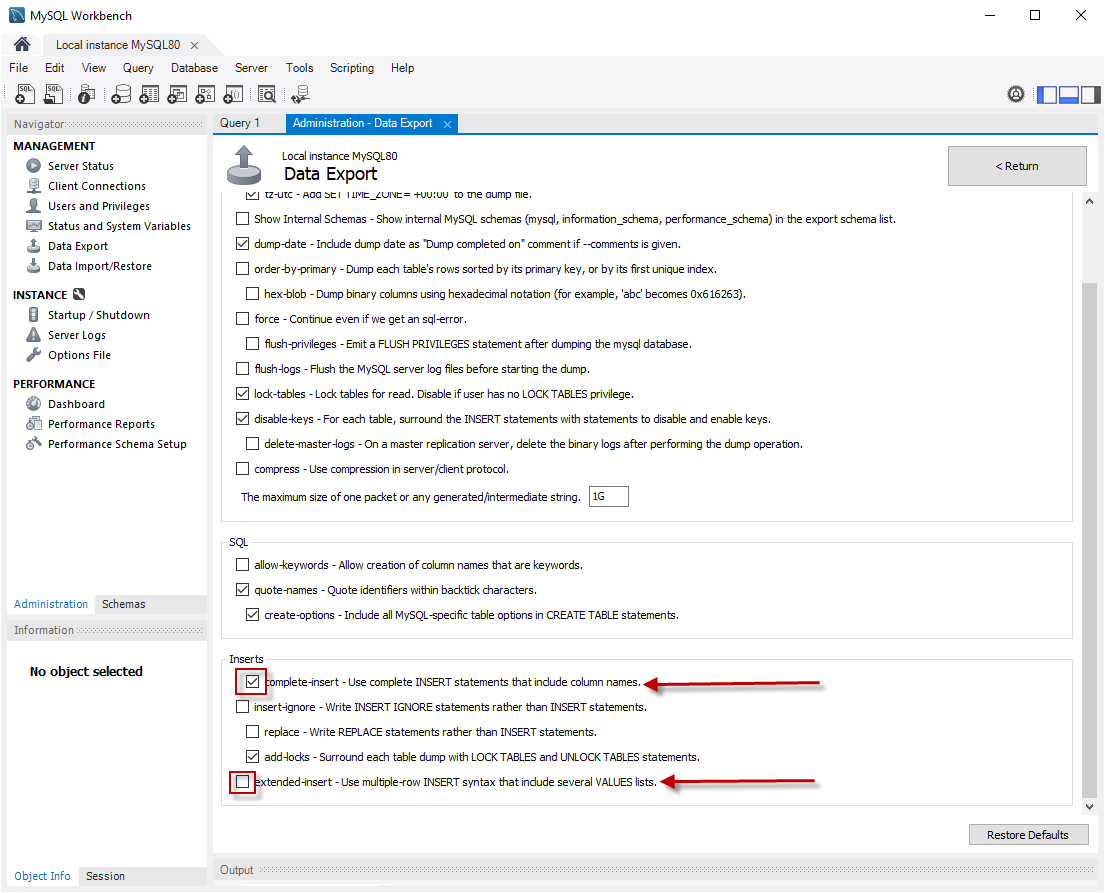This screenshot has height=893, width=1105.
Task: Open the Scripting menu
Action: pyautogui.click(x=352, y=68)
